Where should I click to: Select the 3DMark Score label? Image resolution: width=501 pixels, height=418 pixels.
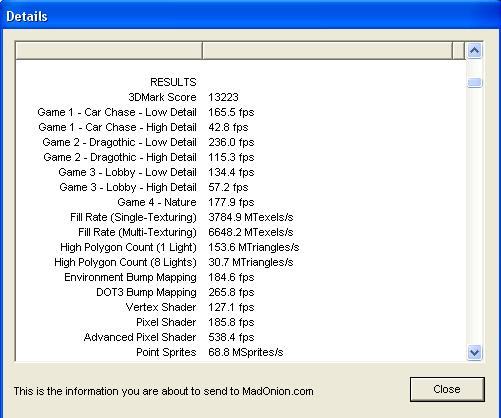coord(162,97)
